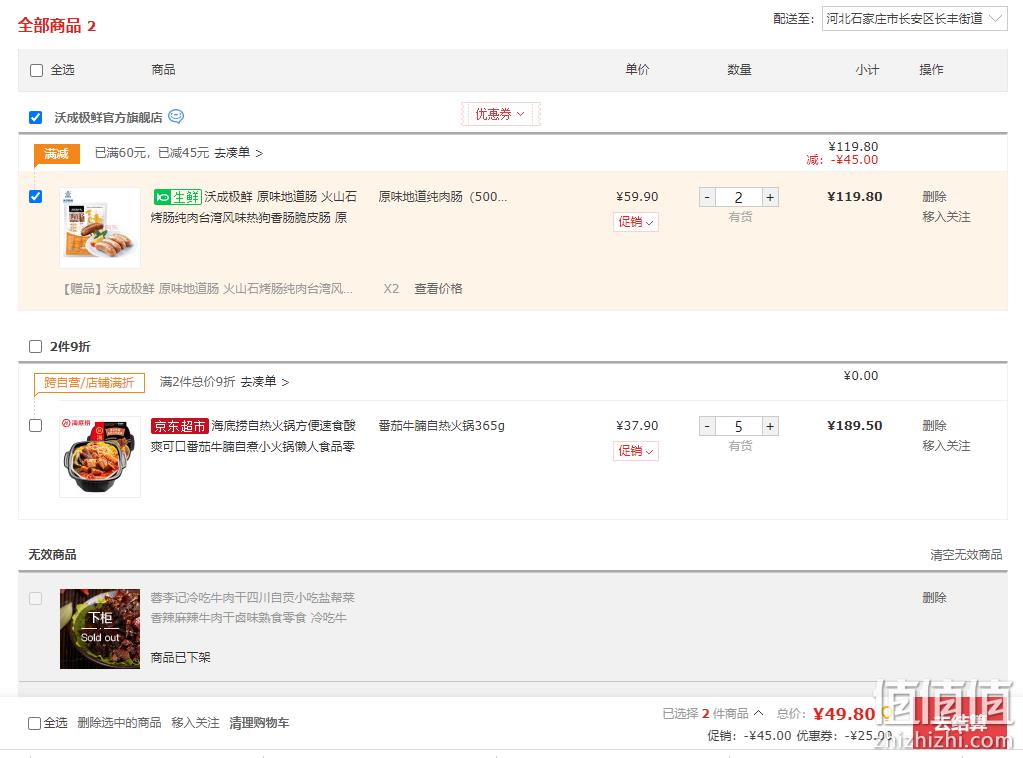Click the sold-out item title 蓉李记冷吃牛肉干
The image size is (1023, 758).
(252, 607)
